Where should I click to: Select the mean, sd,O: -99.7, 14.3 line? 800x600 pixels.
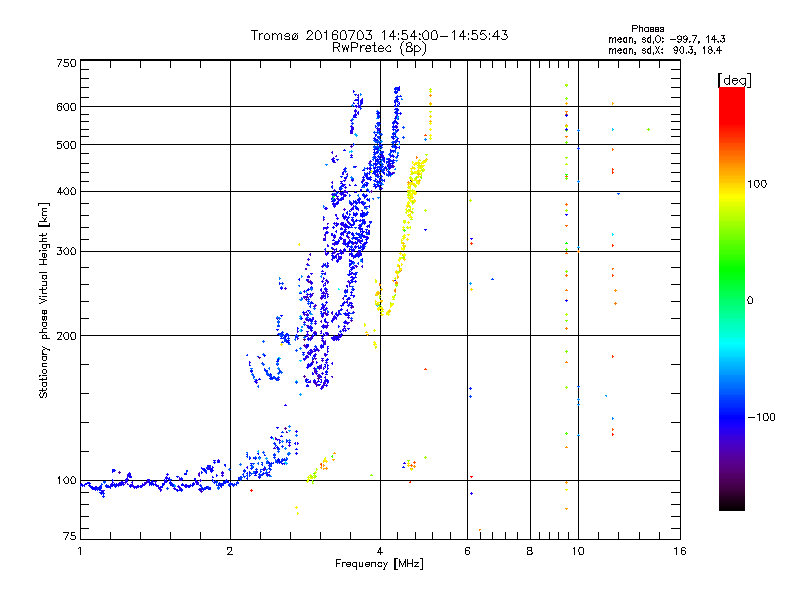(x=666, y=39)
